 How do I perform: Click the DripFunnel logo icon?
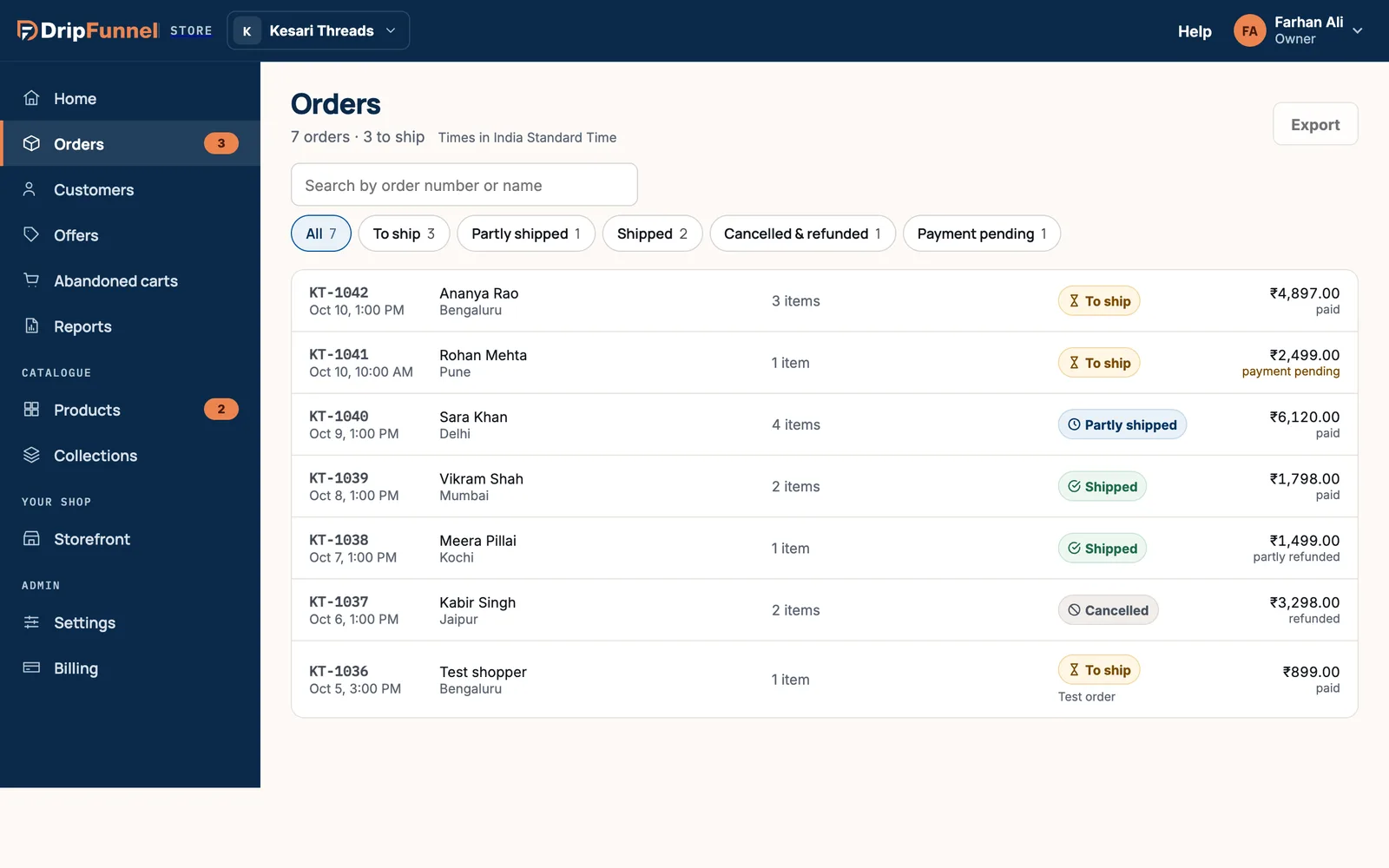[x=27, y=30]
